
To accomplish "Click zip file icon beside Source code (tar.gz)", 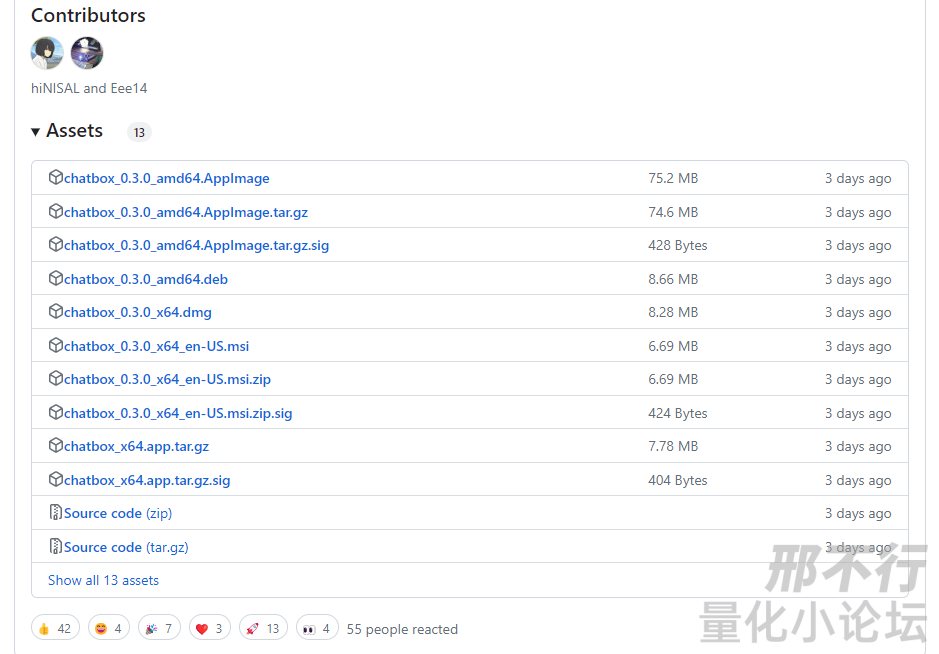I will pyautogui.click(x=56, y=547).
